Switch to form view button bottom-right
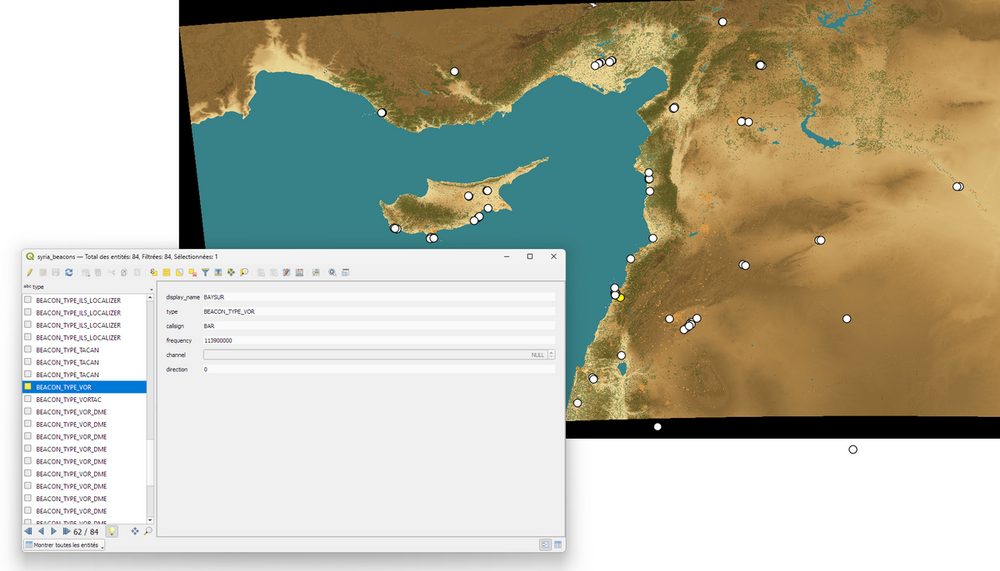The width and height of the screenshot is (1000, 571). 545,544
